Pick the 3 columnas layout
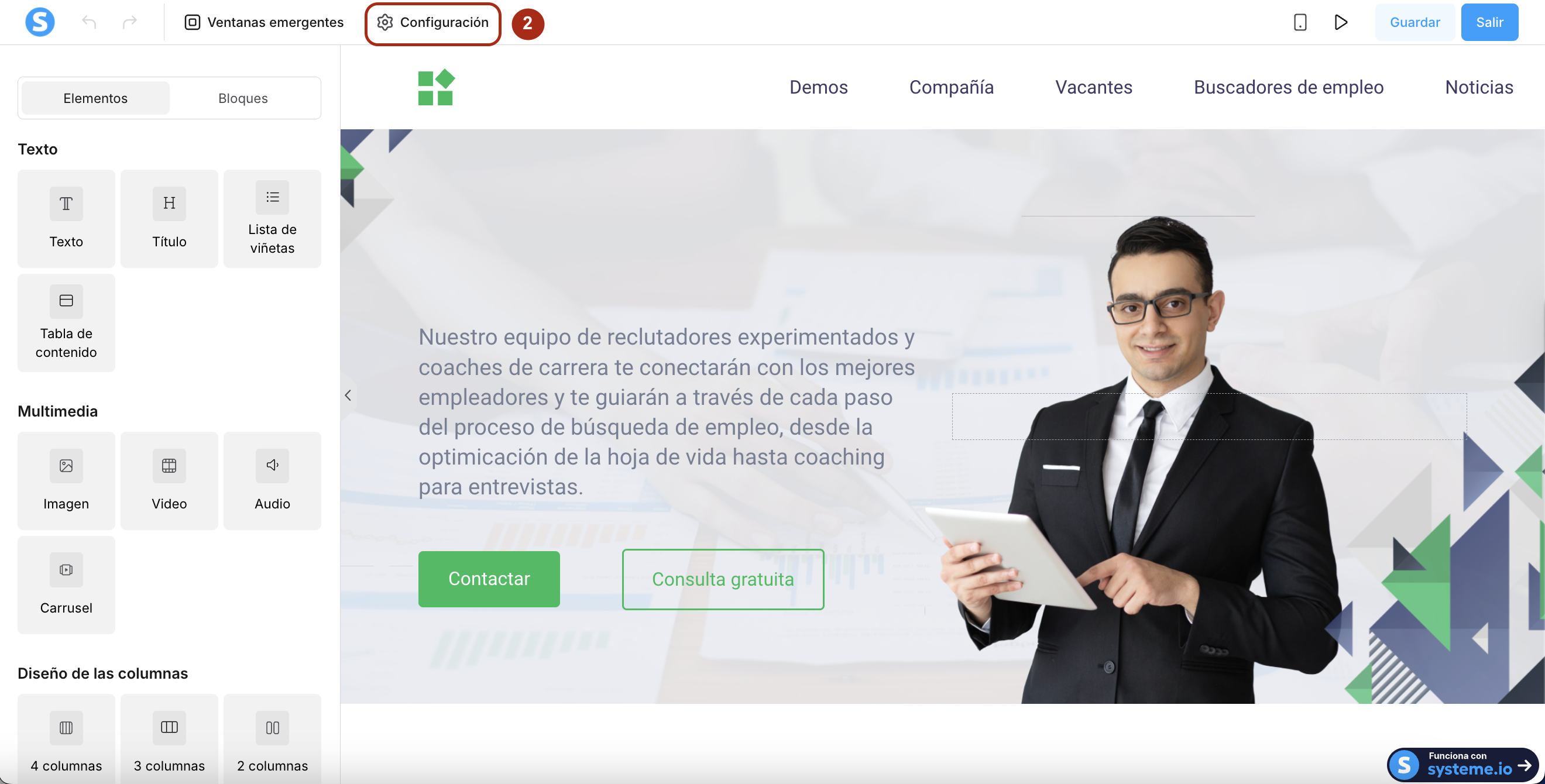Screen dimensions: 1545x784 (169, 739)
